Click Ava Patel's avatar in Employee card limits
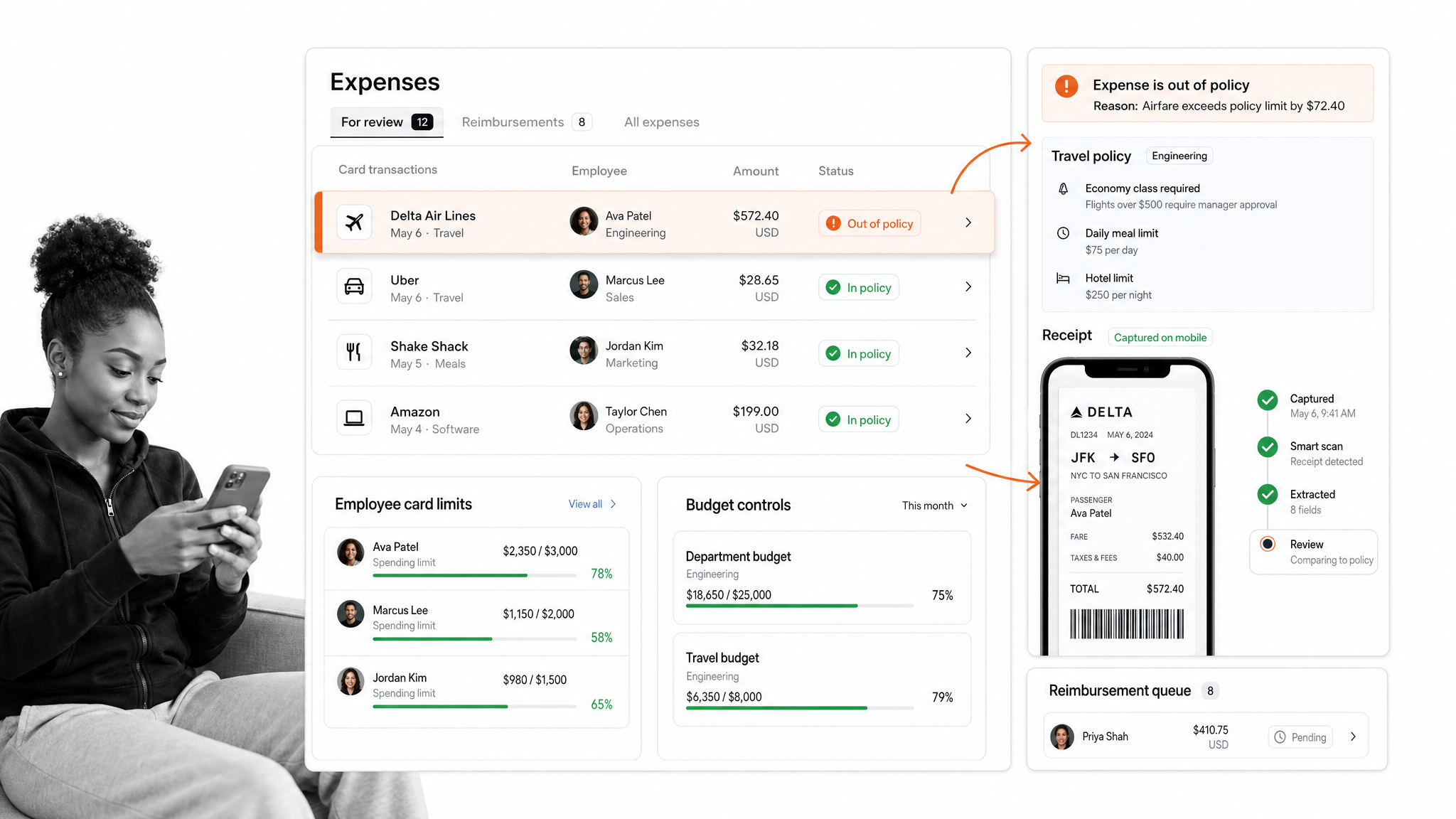 350,552
